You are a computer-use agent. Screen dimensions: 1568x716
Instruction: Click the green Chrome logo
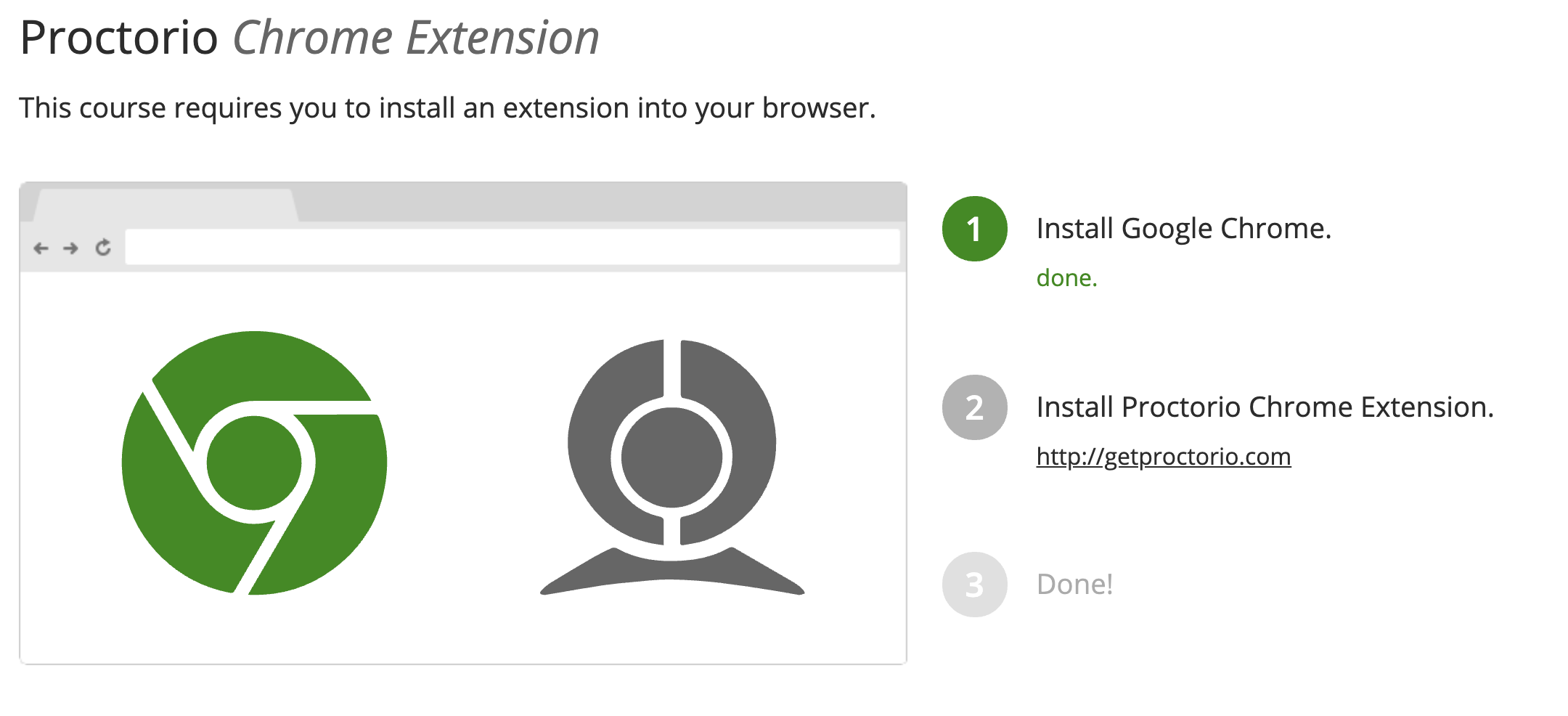click(x=254, y=463)
